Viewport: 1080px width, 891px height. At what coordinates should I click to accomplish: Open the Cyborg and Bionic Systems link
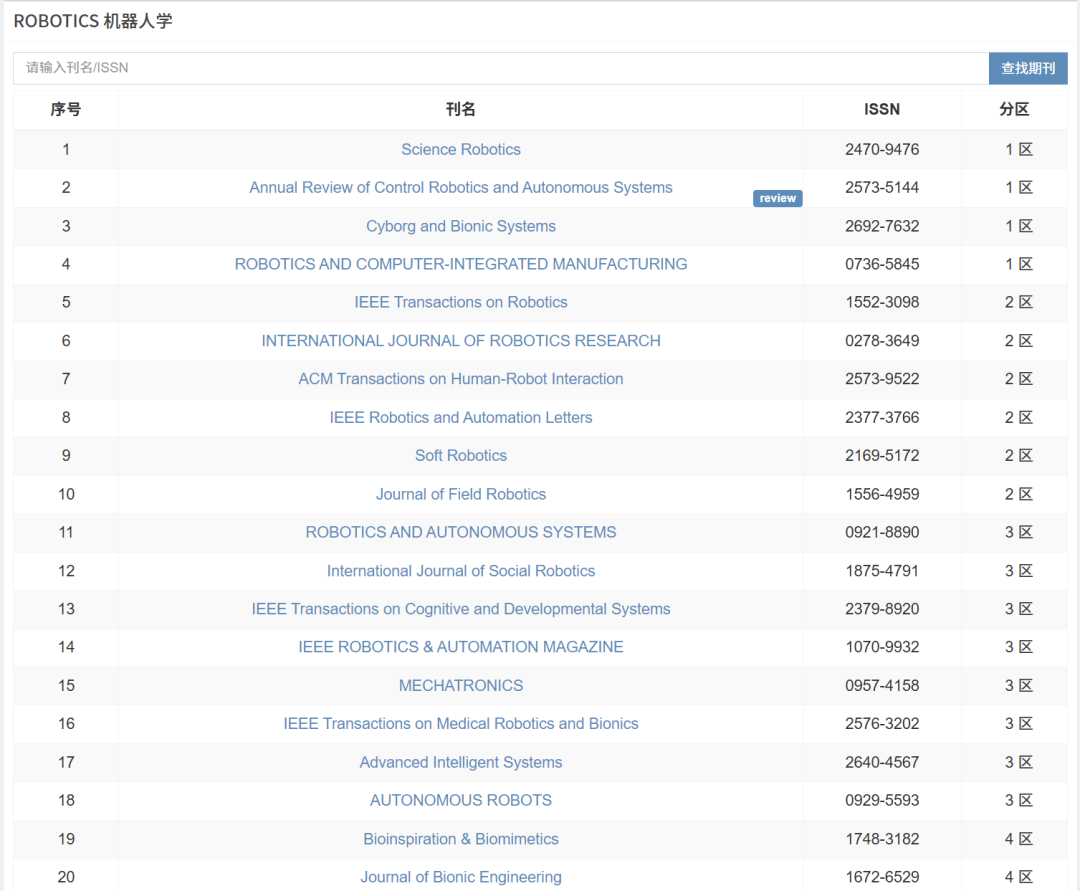click(461, 226)
